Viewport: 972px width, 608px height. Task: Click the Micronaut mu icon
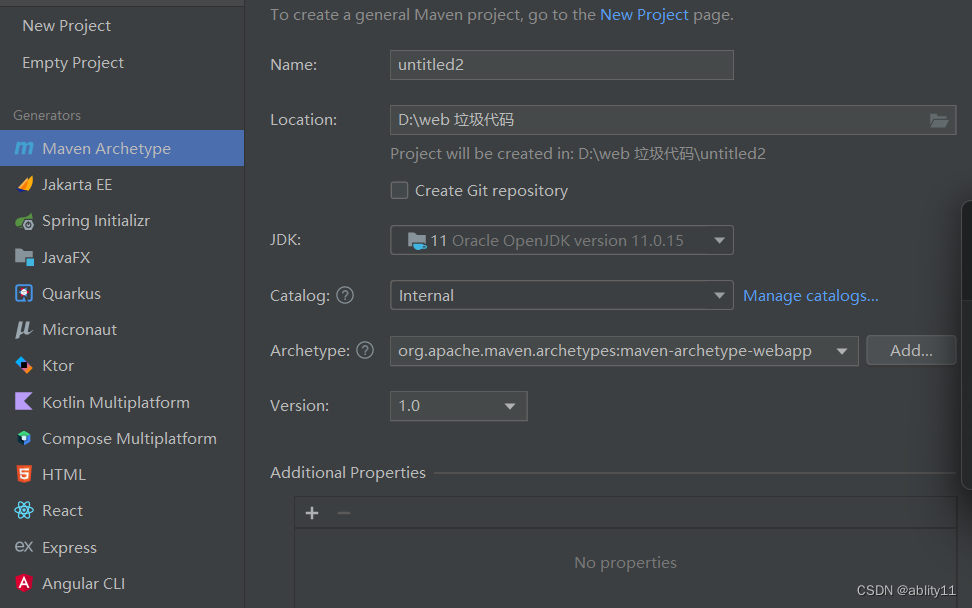tap(24, 330)
